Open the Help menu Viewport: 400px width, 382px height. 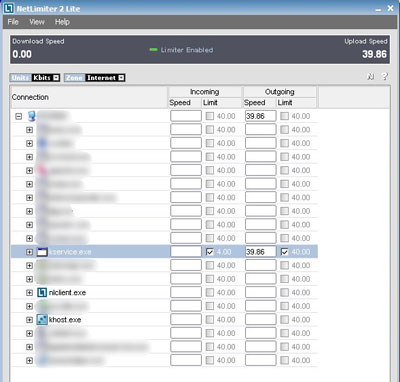[62, 22]
